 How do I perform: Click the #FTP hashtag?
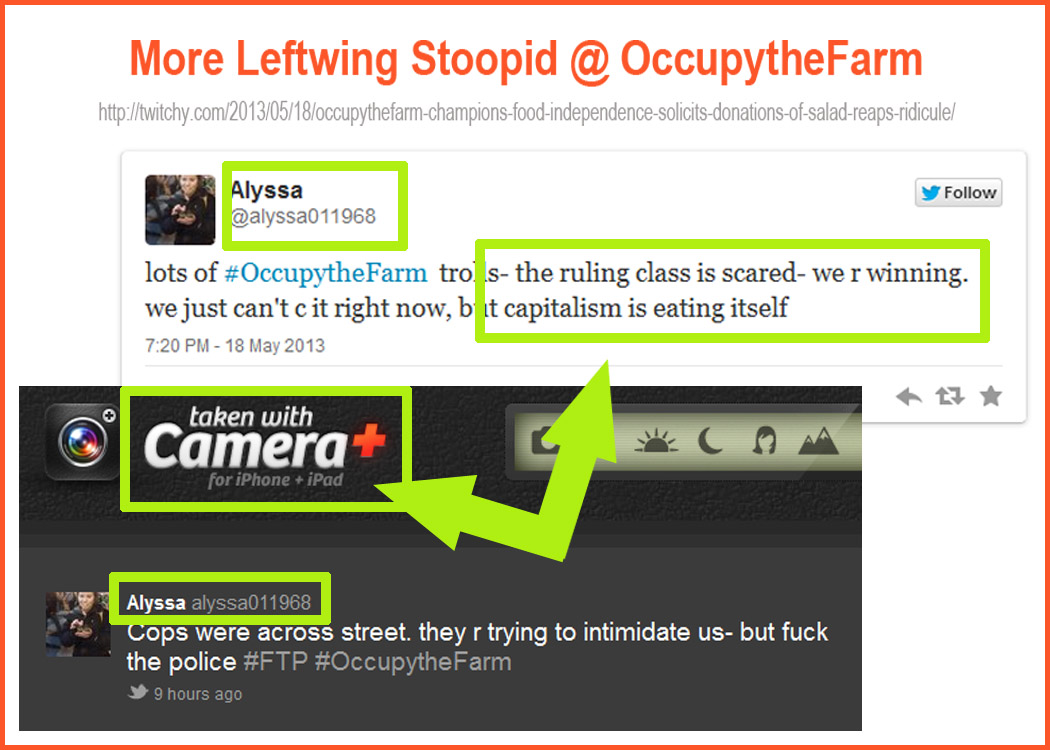(x=275, y=662)
